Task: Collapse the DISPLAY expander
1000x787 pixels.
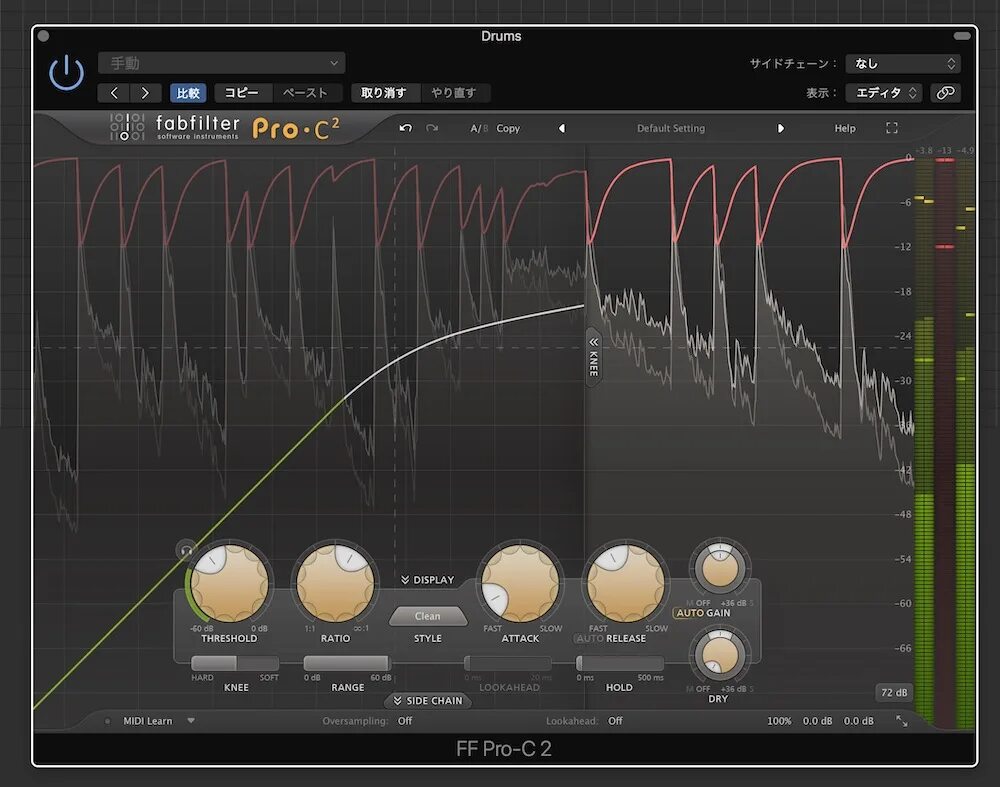Action: [x=427, y=580]
